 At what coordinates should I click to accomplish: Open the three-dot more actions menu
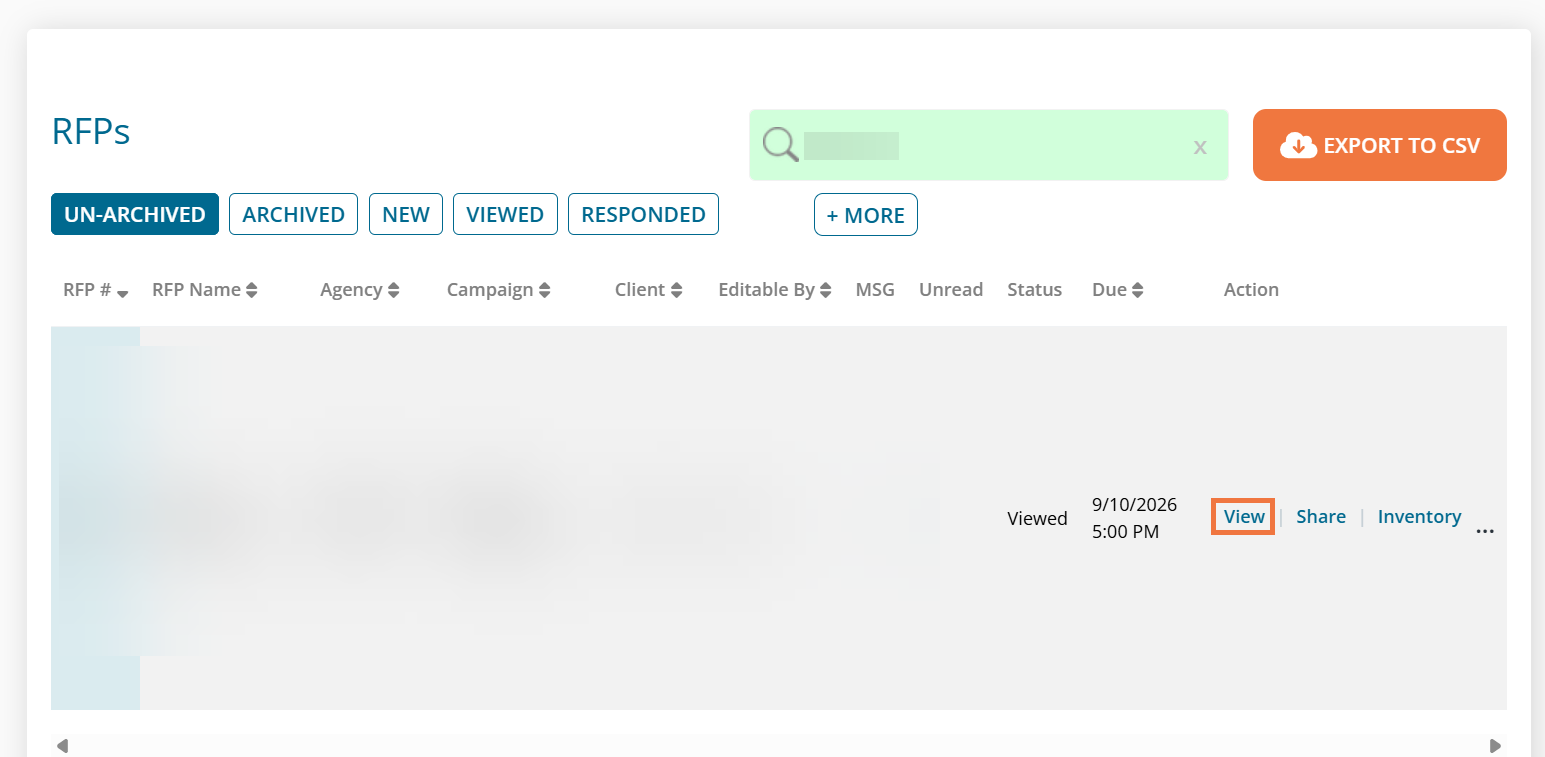pos(1485,531)
